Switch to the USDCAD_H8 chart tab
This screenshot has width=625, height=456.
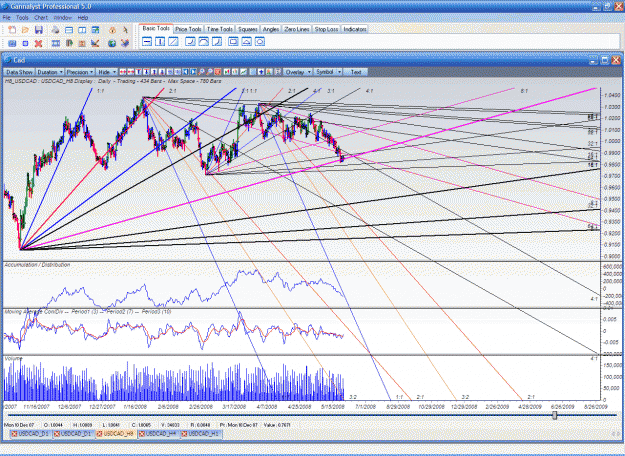click(115, 434)
